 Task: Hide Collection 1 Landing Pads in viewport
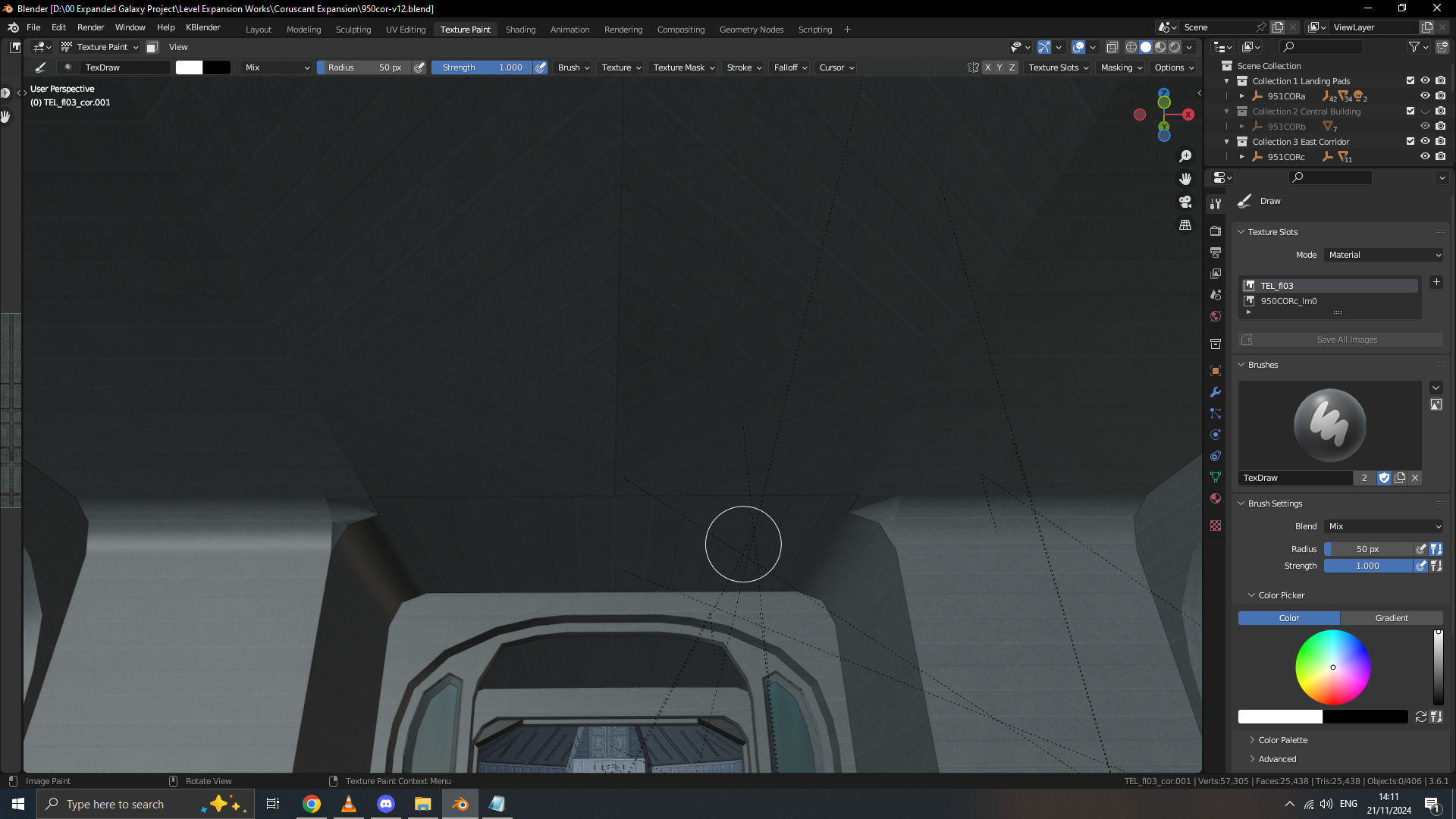pyautogui.click(x=1425, y=80)
